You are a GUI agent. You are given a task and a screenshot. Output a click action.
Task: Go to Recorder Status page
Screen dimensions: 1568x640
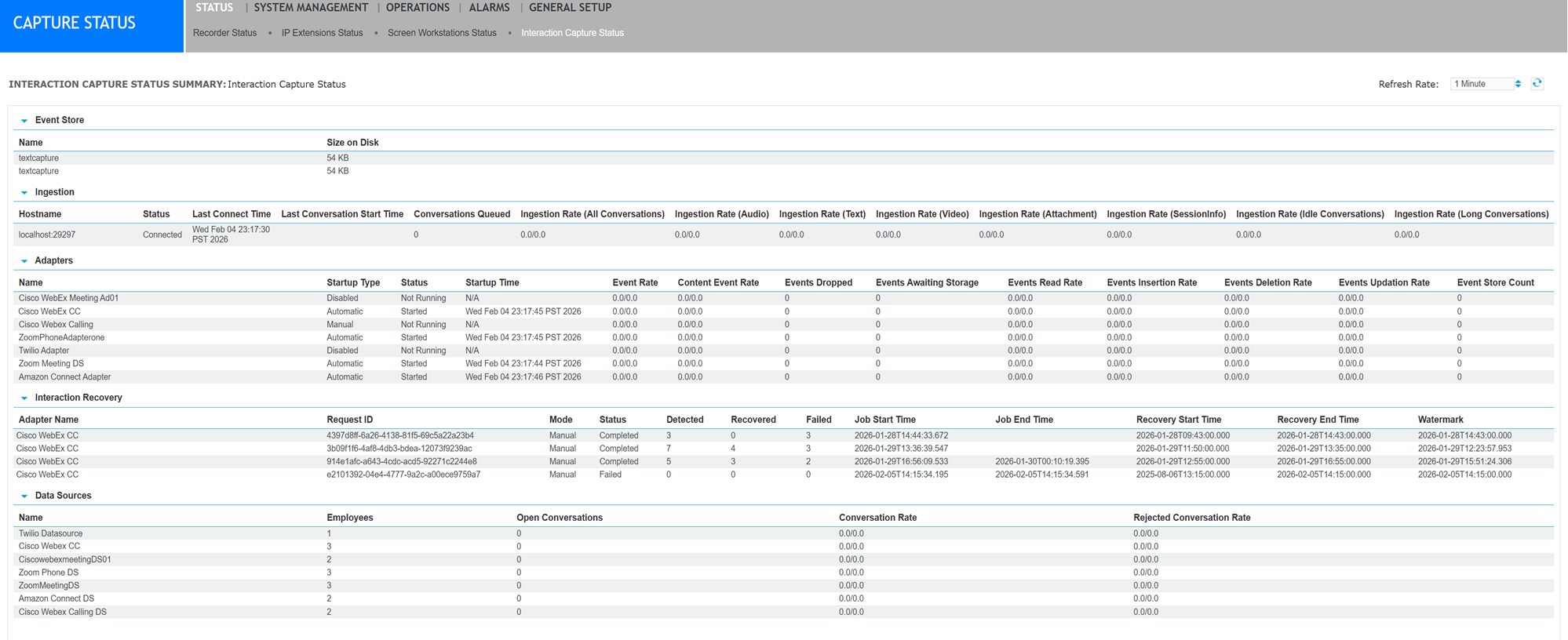(x=224, y=33)
